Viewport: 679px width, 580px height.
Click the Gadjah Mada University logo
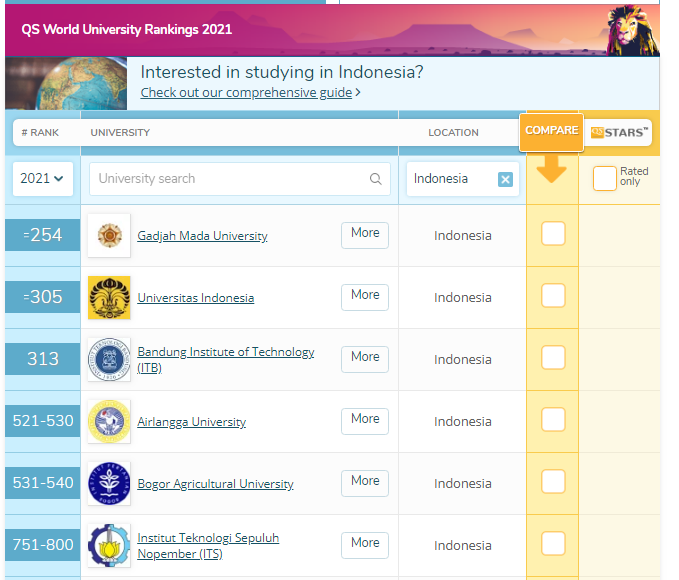click(x=108, y=236)
